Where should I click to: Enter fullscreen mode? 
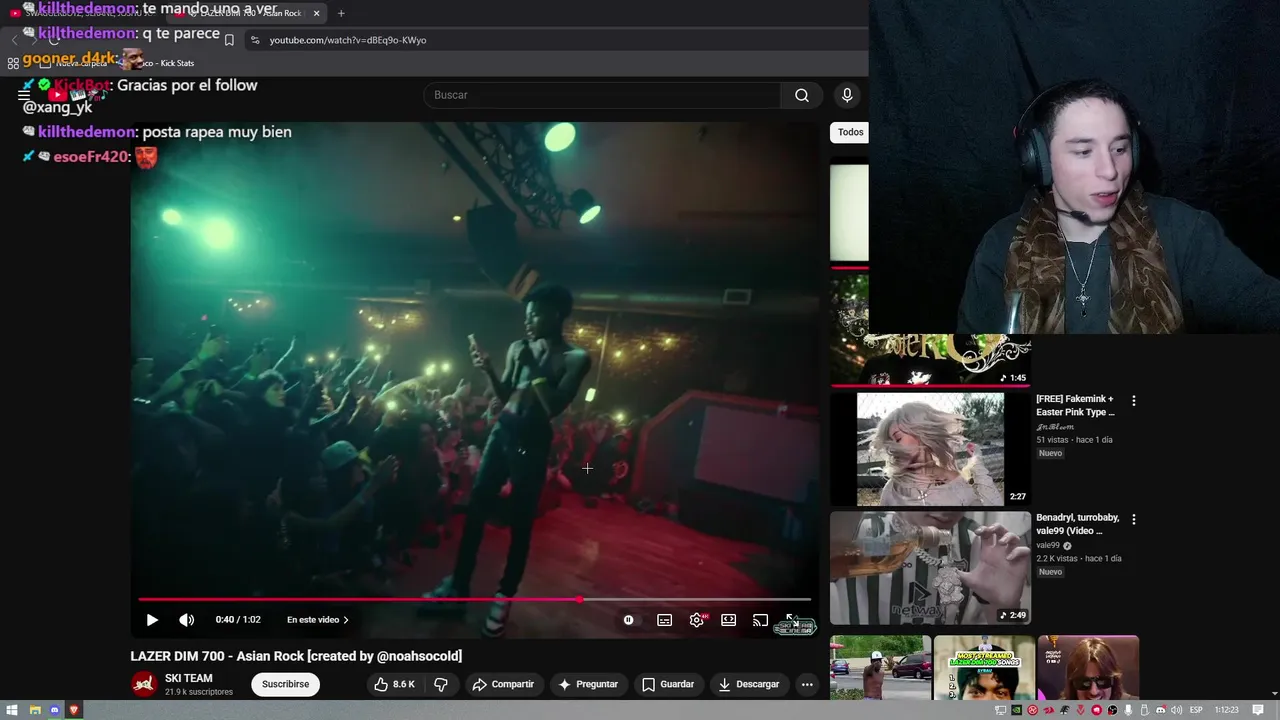[x=791, y=620]
